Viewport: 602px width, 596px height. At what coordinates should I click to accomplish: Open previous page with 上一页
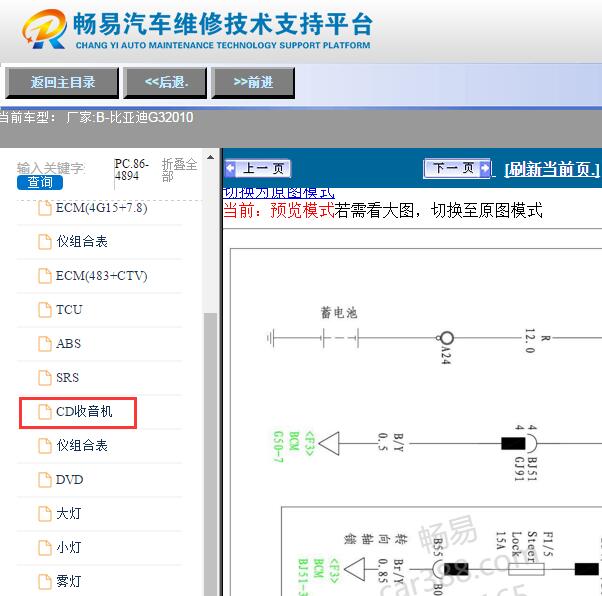(x=258, y=169)
